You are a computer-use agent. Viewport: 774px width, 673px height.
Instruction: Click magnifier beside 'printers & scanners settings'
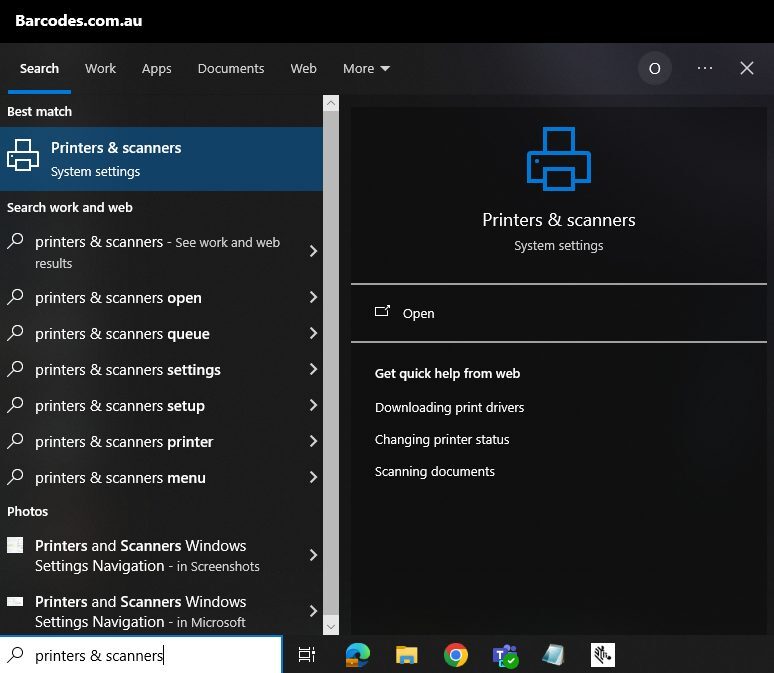[15, 369]
